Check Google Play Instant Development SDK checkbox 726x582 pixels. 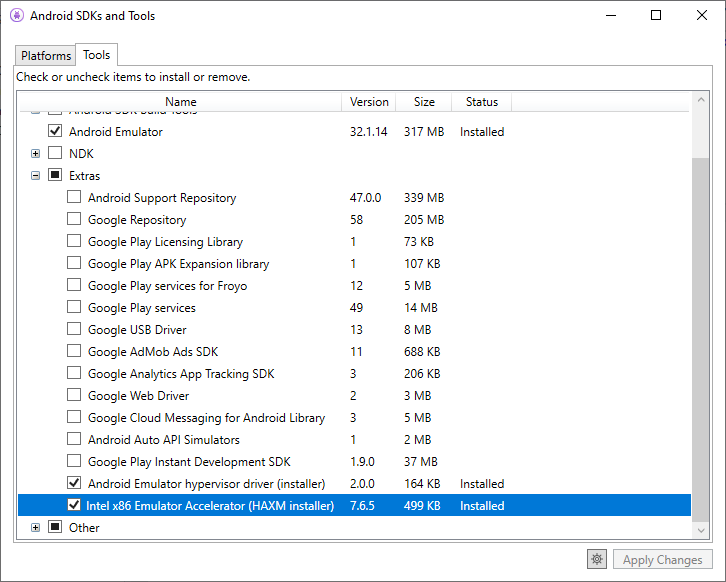(x=74, y=461)
